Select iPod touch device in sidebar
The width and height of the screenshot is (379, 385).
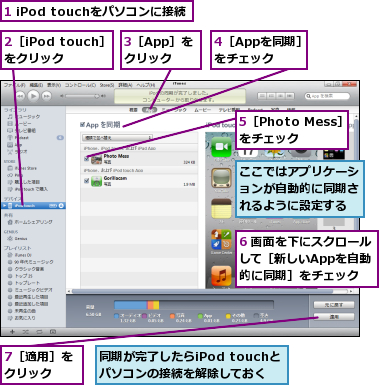click(x=33, y=206)
